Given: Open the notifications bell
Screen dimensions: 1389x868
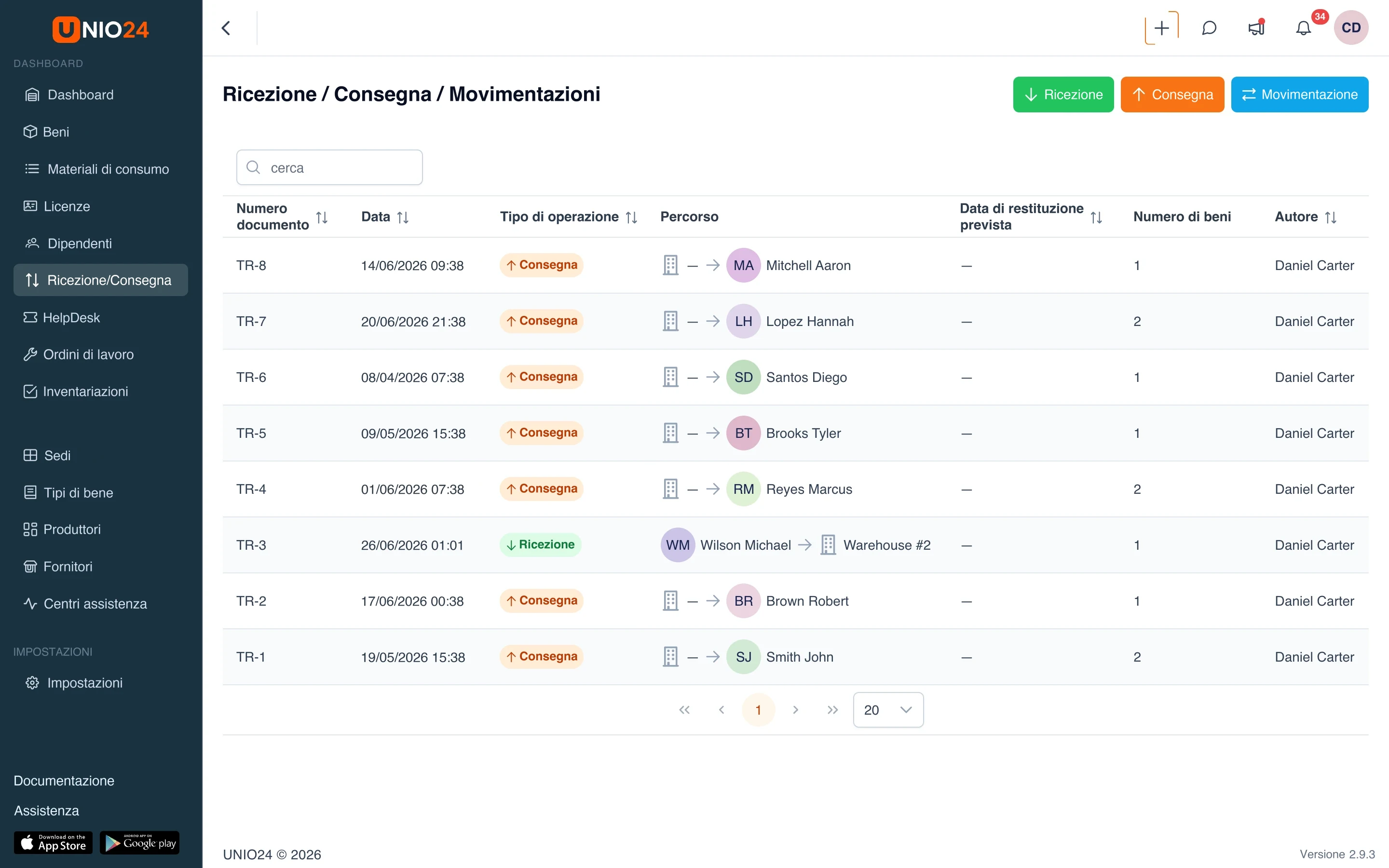Looking at the screenshot, I should pyautogui.click(x=1304, y=27).
